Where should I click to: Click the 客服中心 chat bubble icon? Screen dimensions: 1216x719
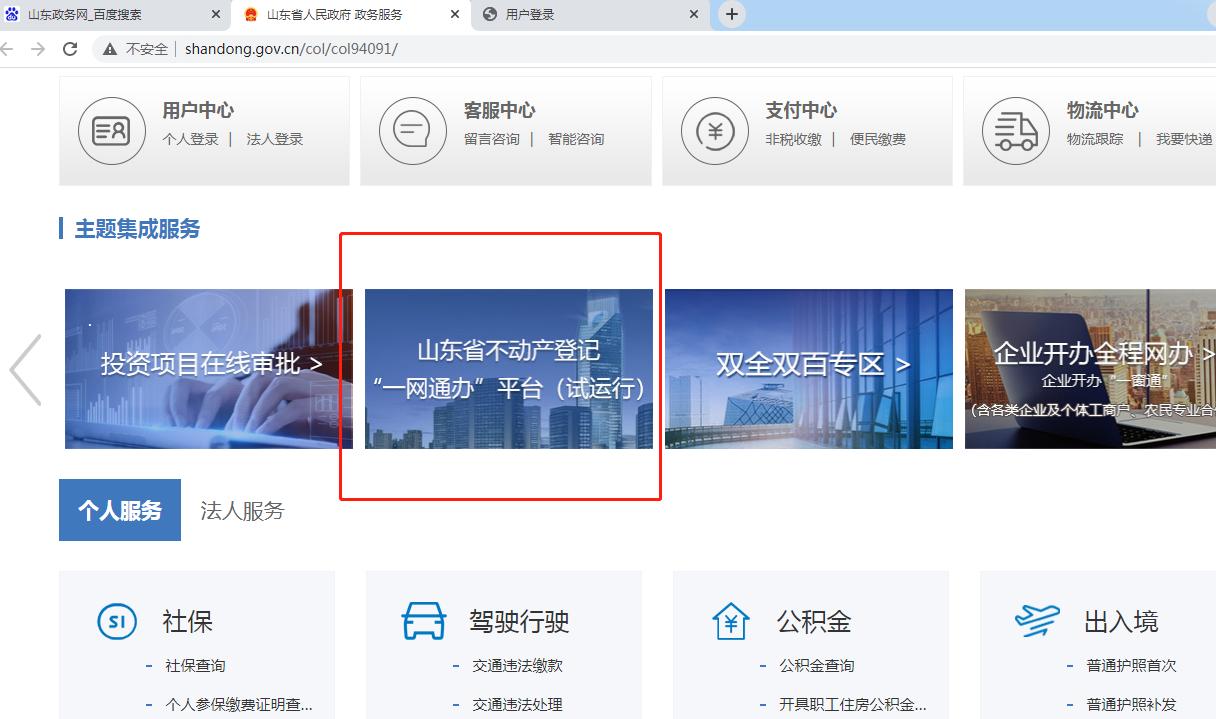(414, 130)
